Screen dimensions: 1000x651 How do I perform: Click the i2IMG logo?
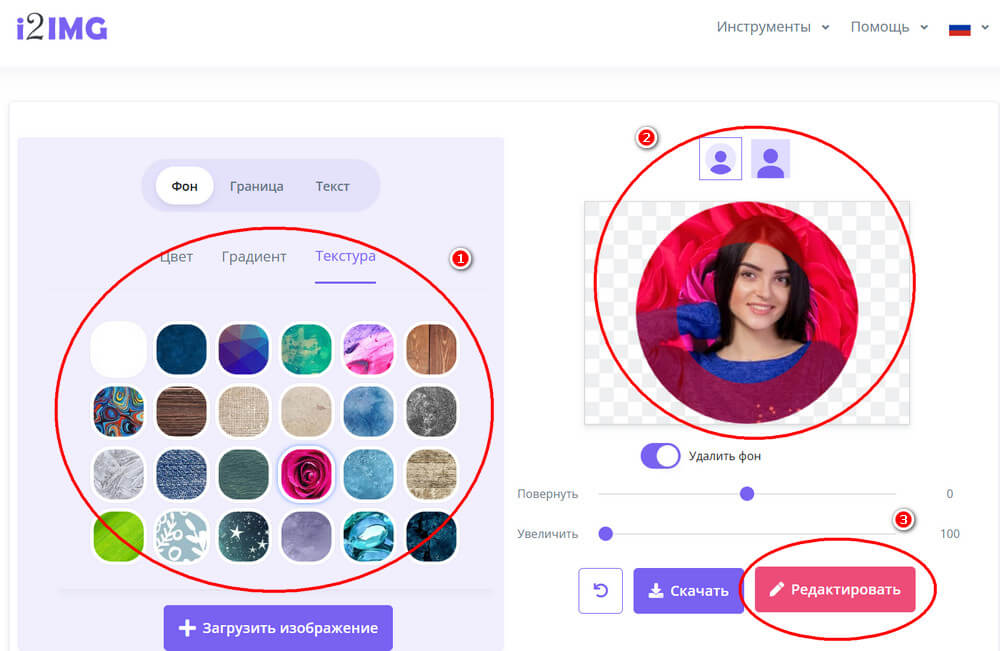(x=62, y=28)
